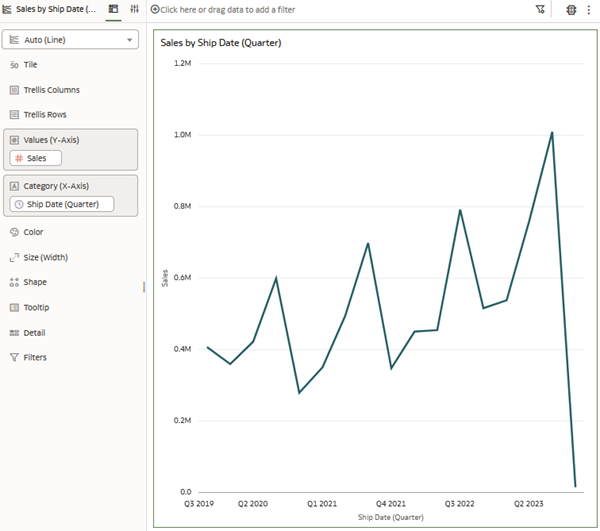Click the Values (Y-Axis) section icon
Screen dimensions: 600x531
(x=14, y=140)
